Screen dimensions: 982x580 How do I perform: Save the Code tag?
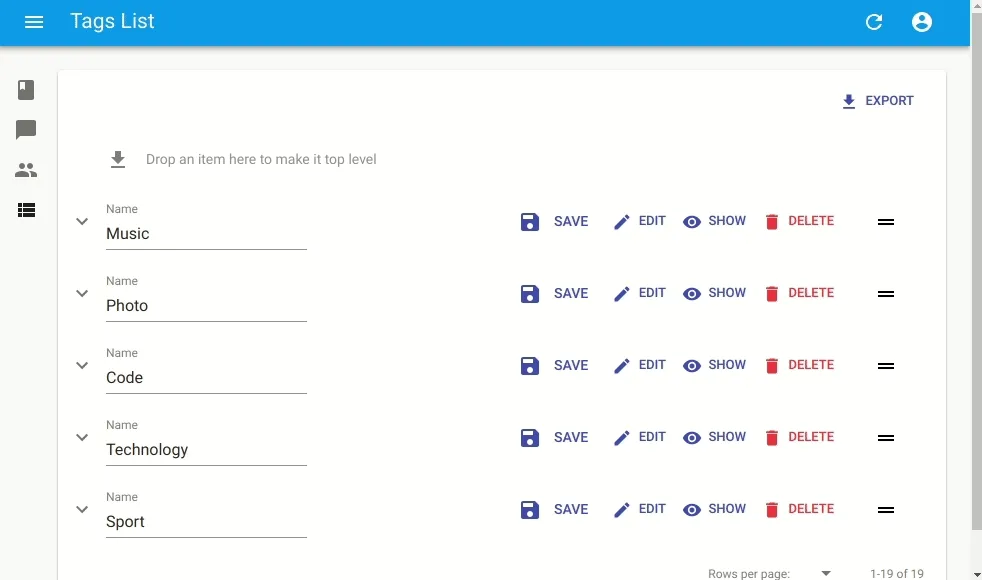554,365
